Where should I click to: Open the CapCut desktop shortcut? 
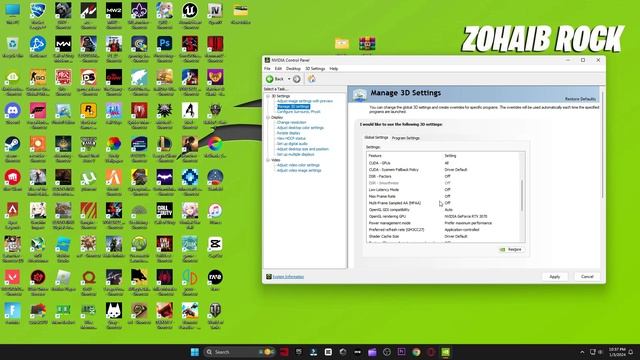coord(215,247)
